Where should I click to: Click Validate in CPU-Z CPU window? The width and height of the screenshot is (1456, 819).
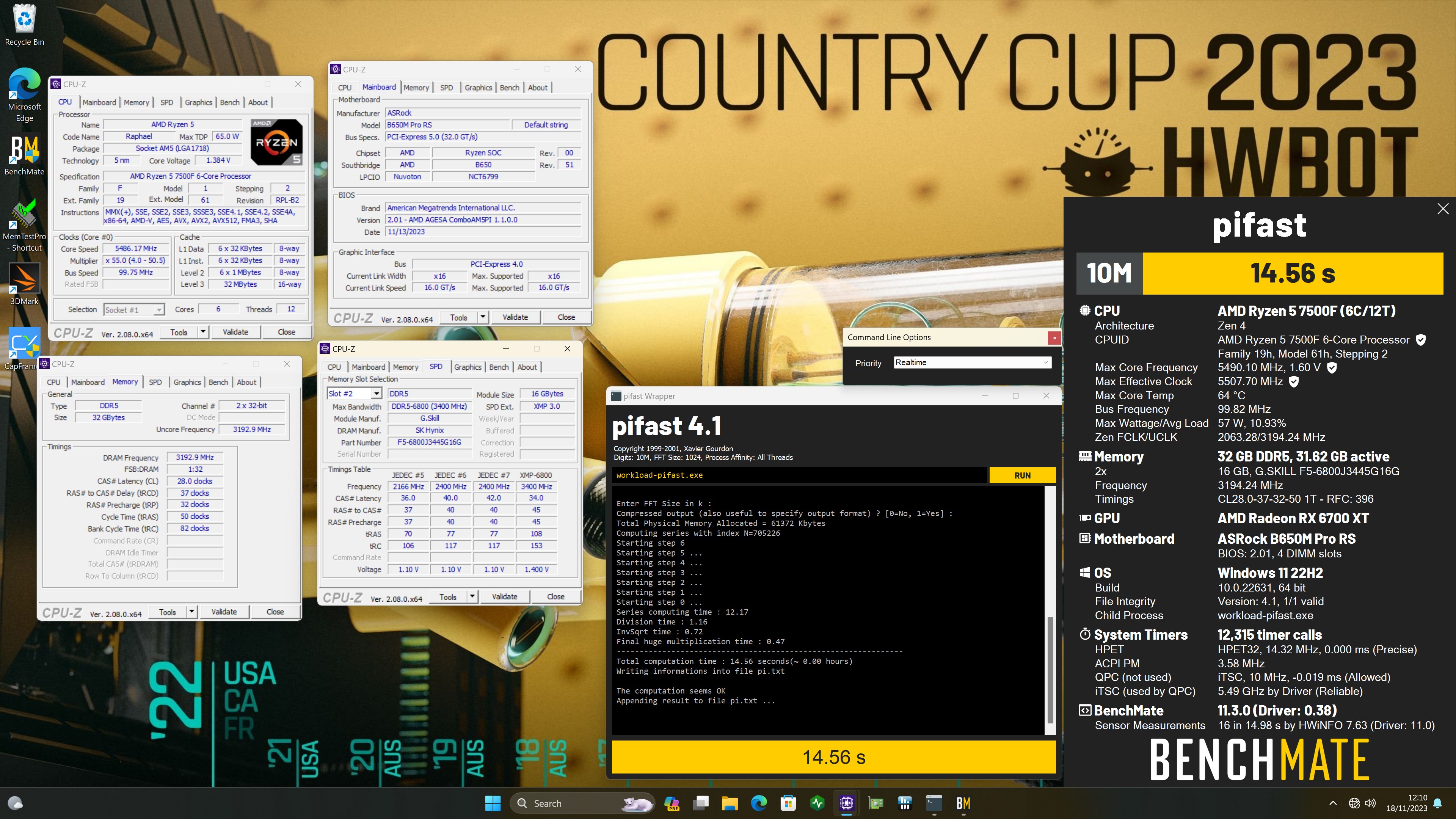click(x=235, y=332)
